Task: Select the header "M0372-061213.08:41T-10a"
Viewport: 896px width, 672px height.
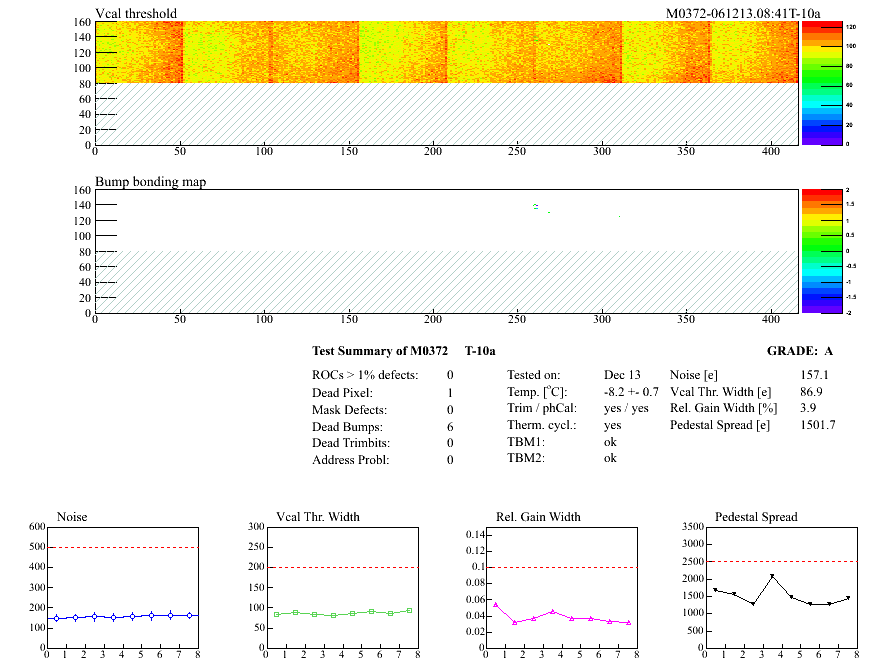Action: pos(743,13)
